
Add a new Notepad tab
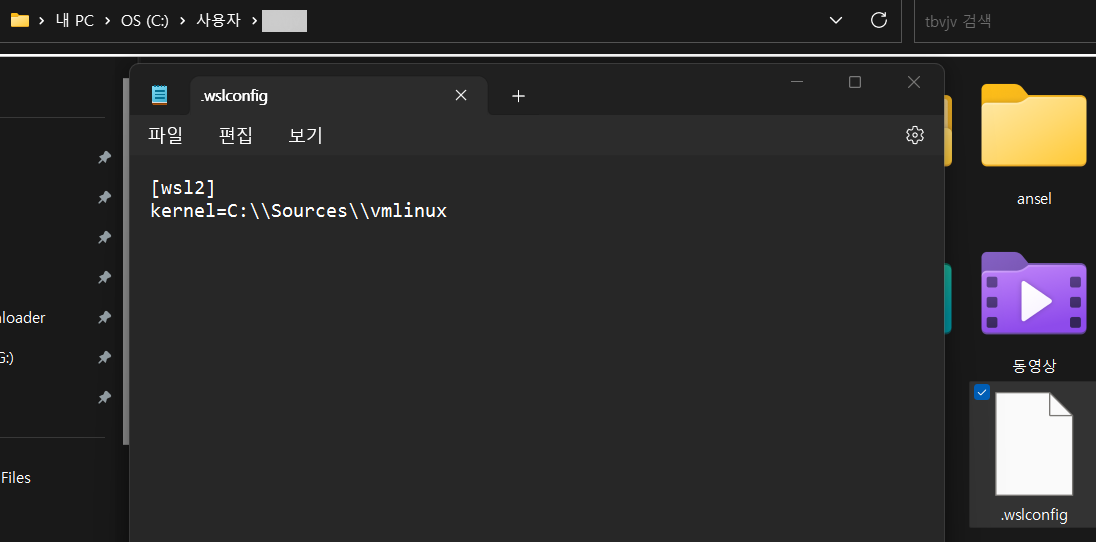pyautogui.click(x=518, y=96)
